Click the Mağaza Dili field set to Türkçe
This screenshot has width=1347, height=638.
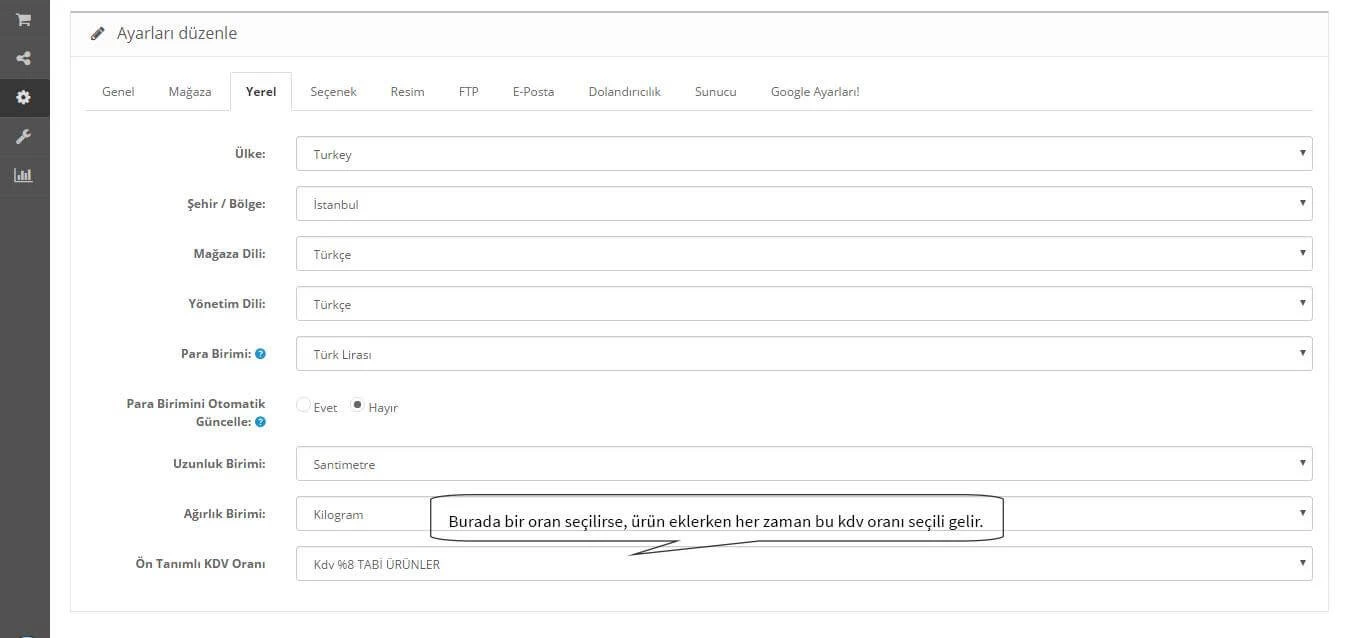(804, 253)
